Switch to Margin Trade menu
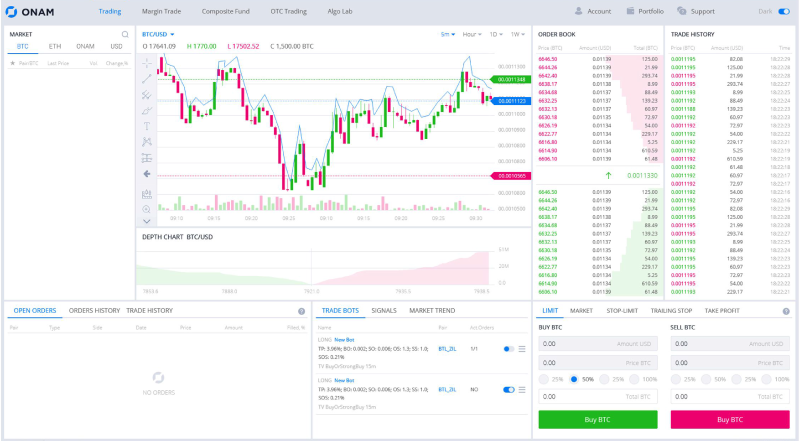The image size is (800, 441). [x=161, y=11]
